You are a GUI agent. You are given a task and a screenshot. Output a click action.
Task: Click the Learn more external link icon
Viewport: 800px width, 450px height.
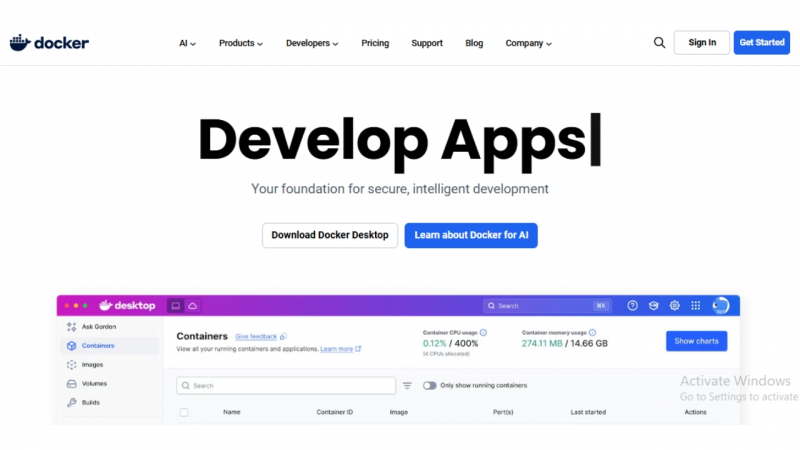tap(358, 348)
